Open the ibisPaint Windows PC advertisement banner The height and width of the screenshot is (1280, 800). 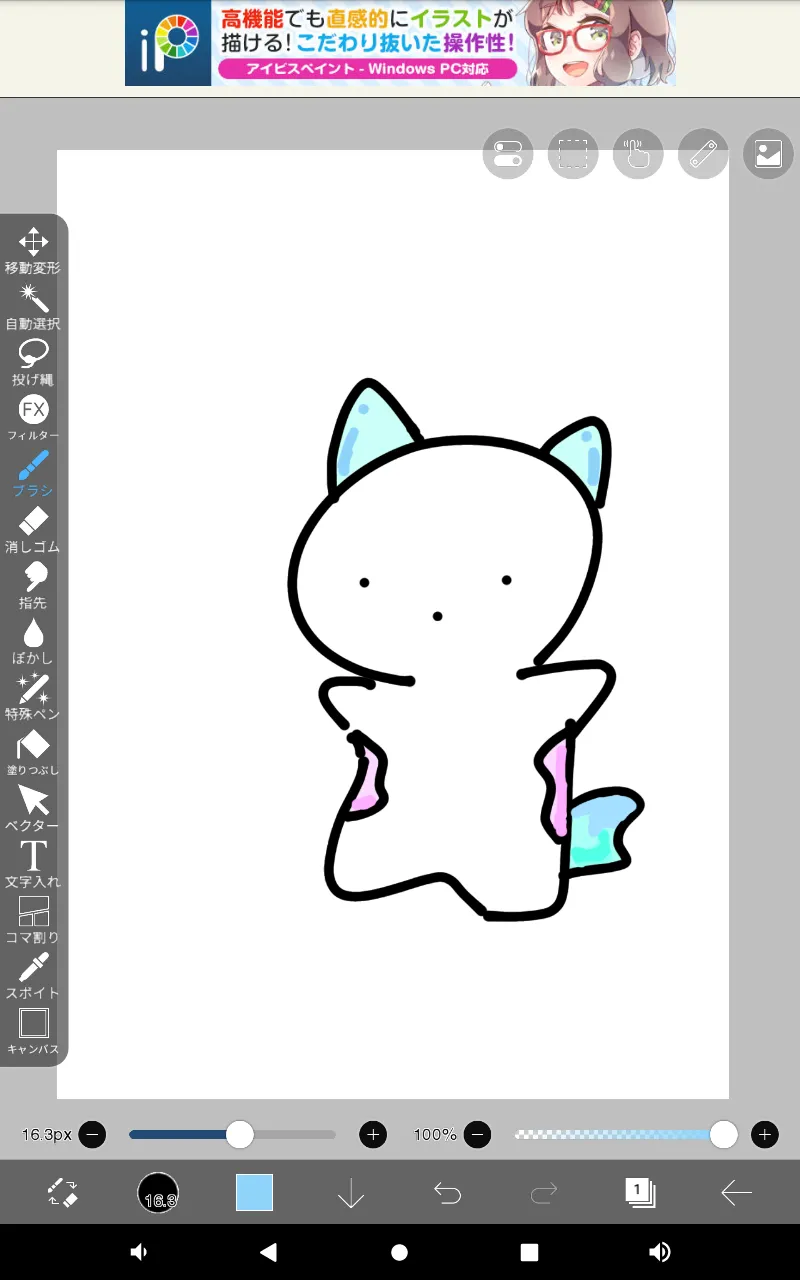400,43
